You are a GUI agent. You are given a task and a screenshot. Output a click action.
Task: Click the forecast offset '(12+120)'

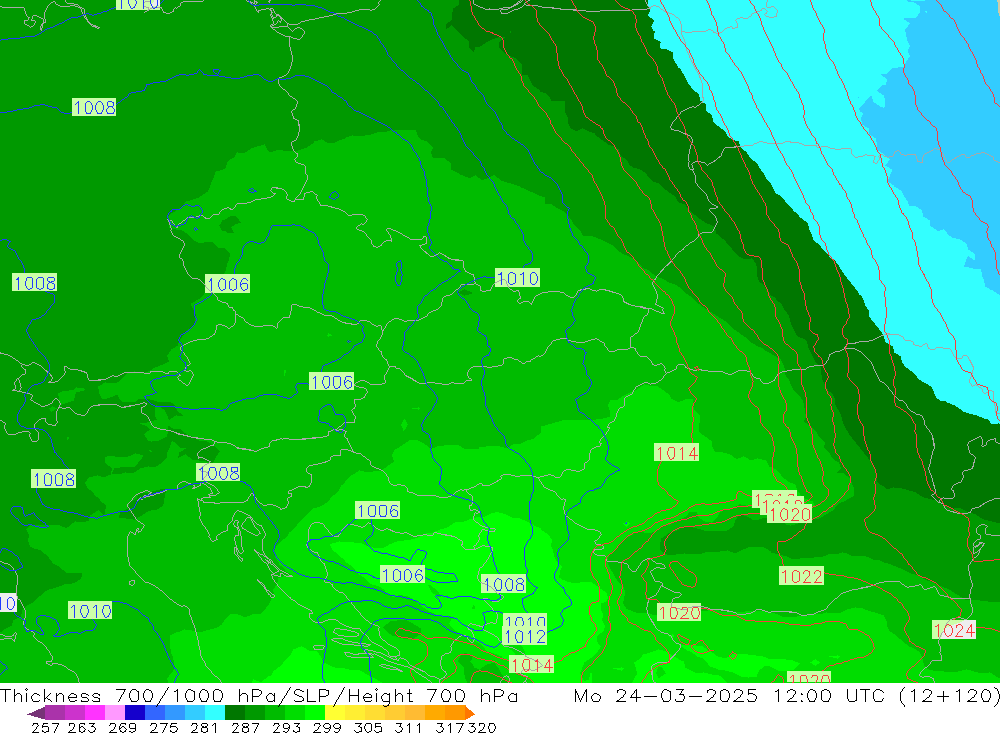tap(950, 695)
